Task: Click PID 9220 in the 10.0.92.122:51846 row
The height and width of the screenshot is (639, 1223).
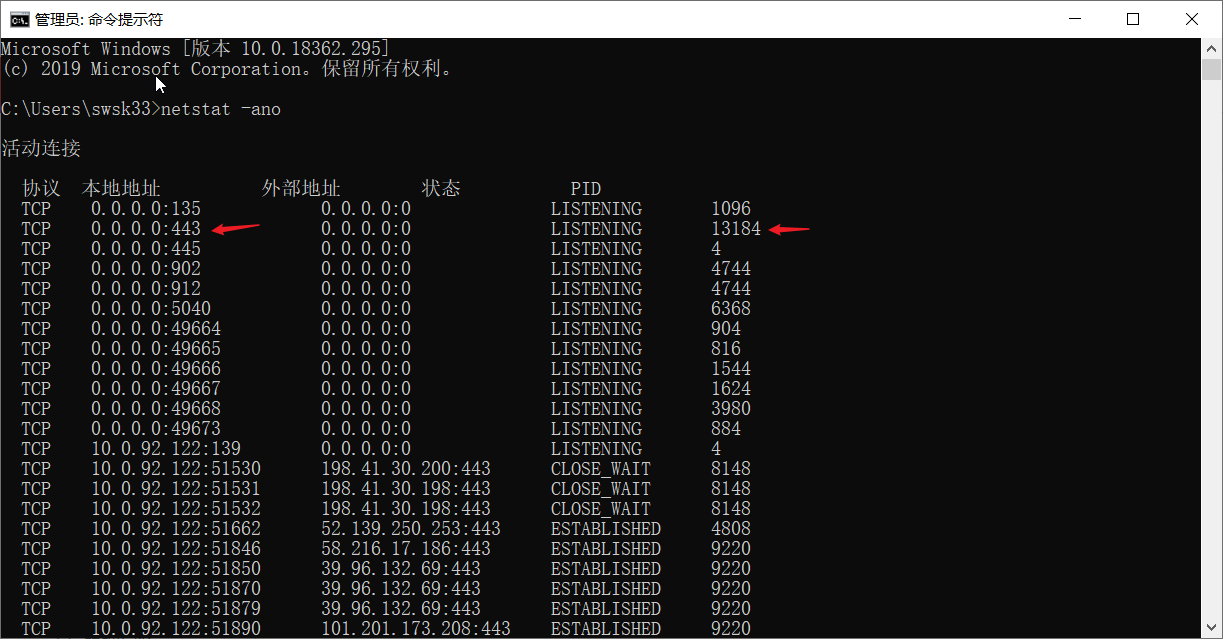Action: (x=731, y=549)
